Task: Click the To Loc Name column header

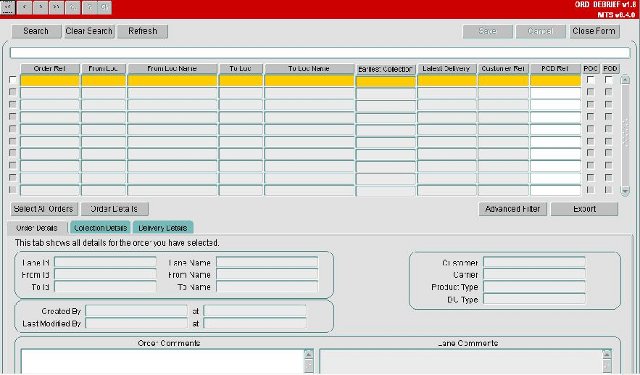Action: tap(309, 69)
